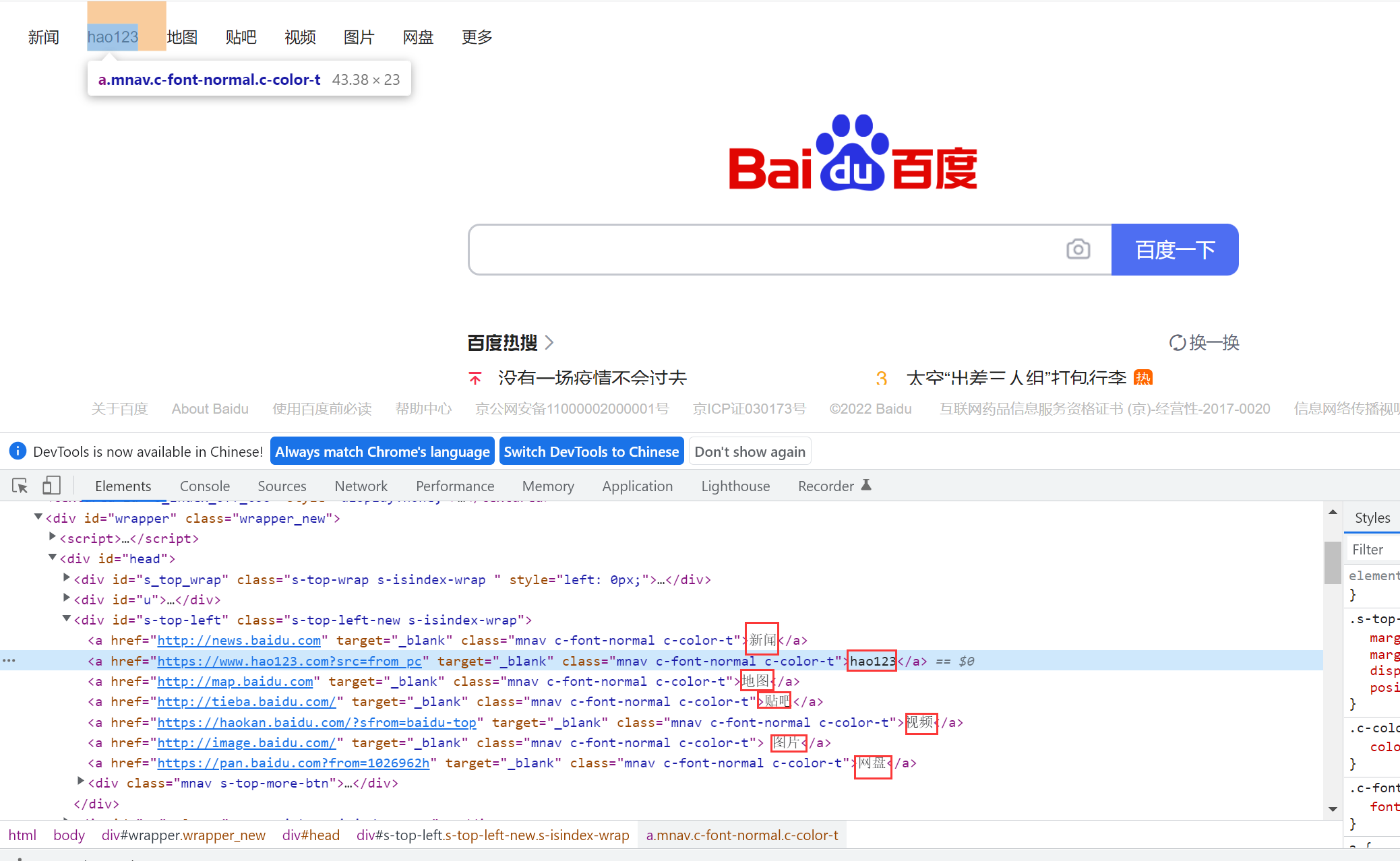Click the div#wrapper.wrapper_new breadcrumb
1400x861 pixels.
tap(183, 835)
